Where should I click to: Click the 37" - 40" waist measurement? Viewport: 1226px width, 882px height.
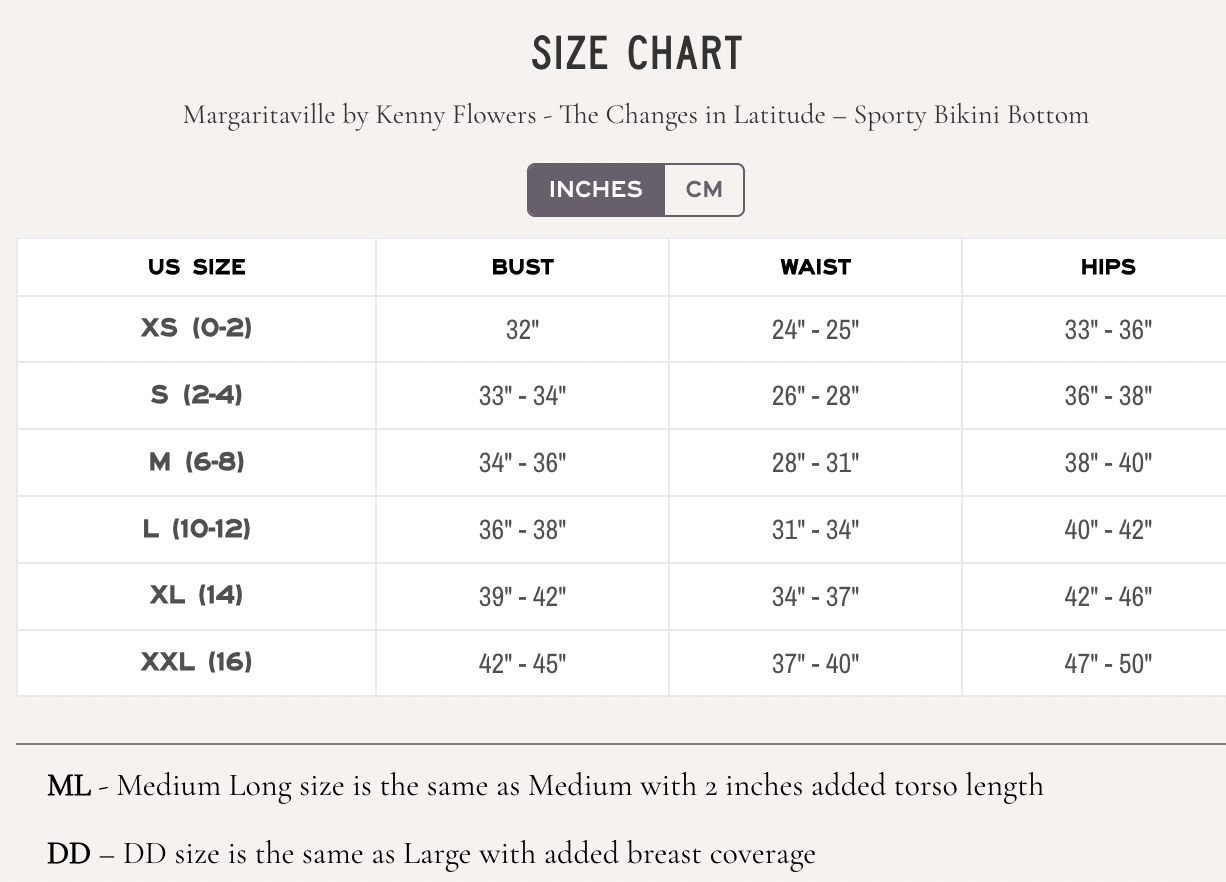coord(815,662)
